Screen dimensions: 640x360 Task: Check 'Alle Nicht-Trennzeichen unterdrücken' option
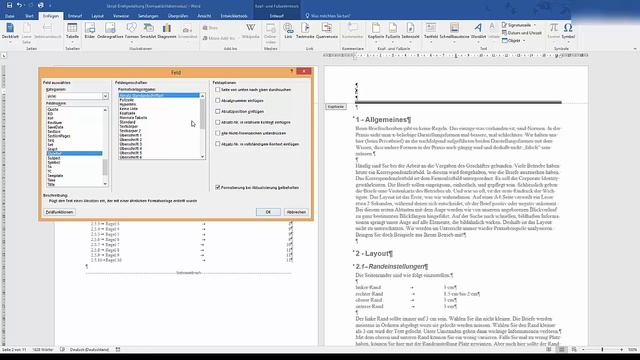(218, 133)
